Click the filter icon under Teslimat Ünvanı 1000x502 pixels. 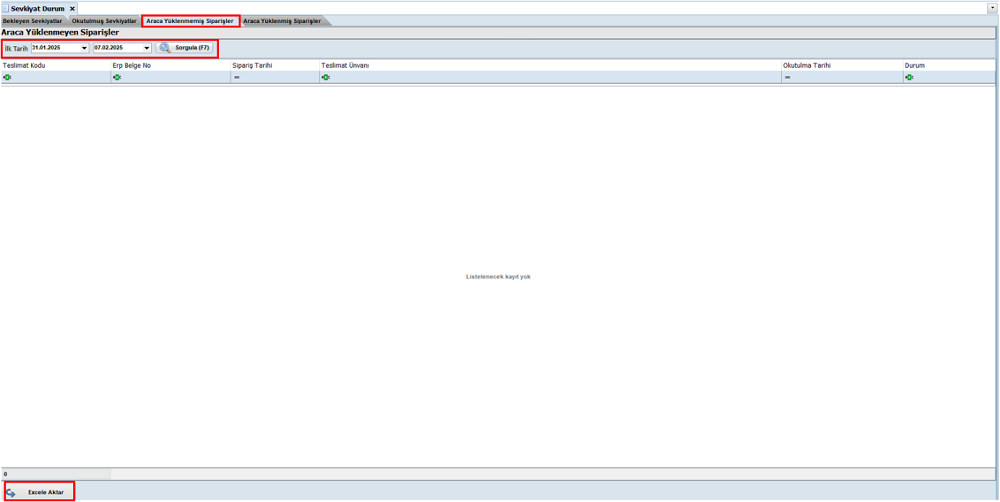point(326,77)
